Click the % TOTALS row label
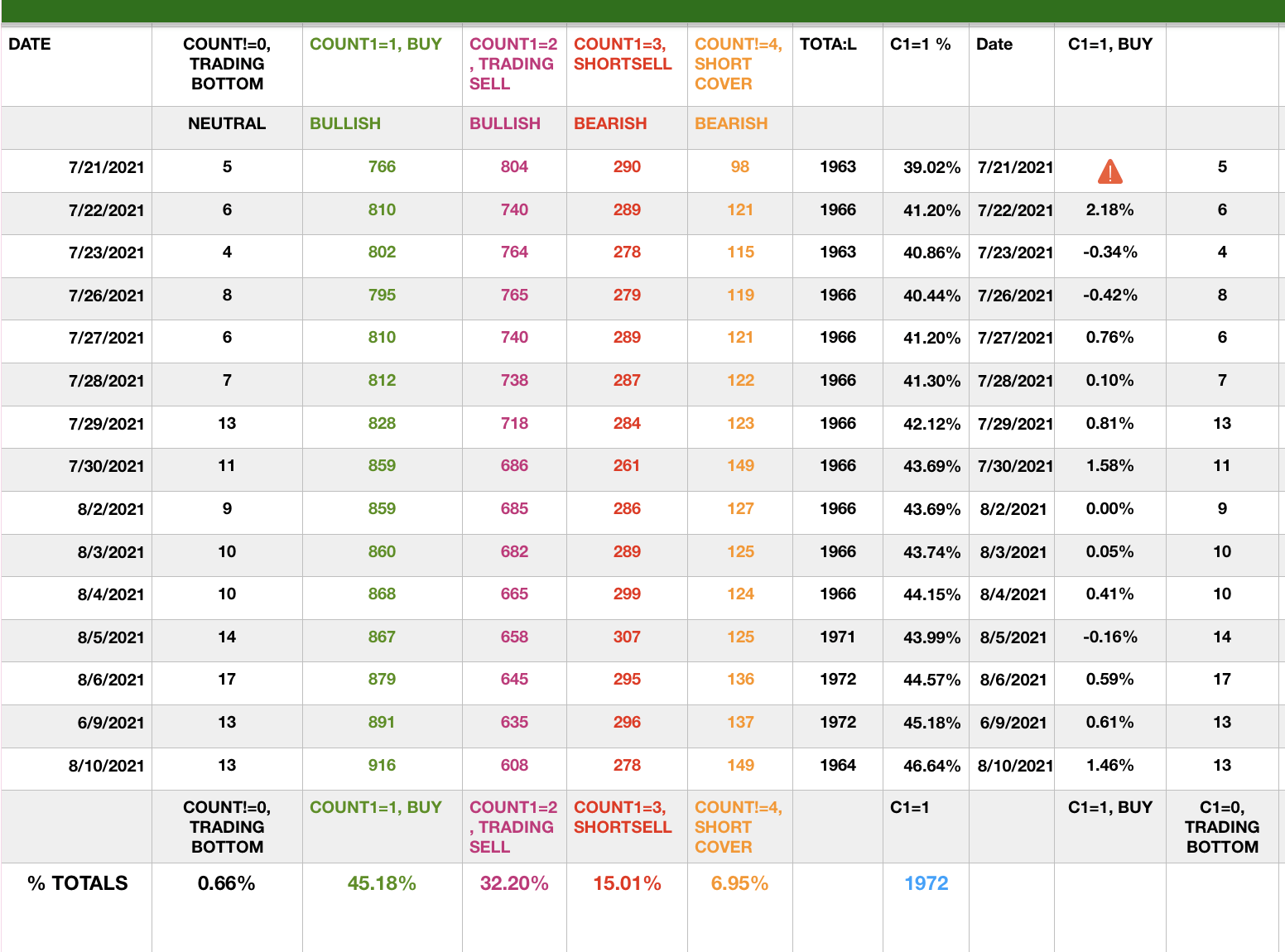Screen dimensions: 1285x952 tap(78, 883)
